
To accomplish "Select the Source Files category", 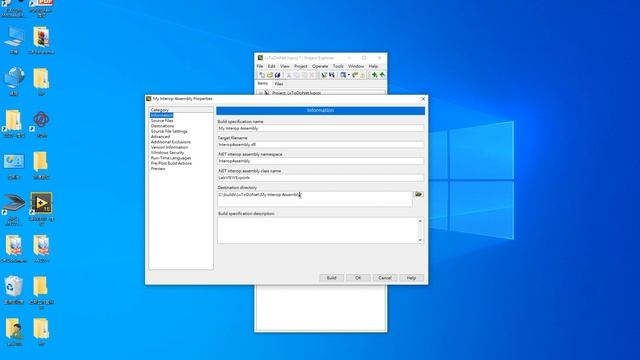I will [162, 121].
